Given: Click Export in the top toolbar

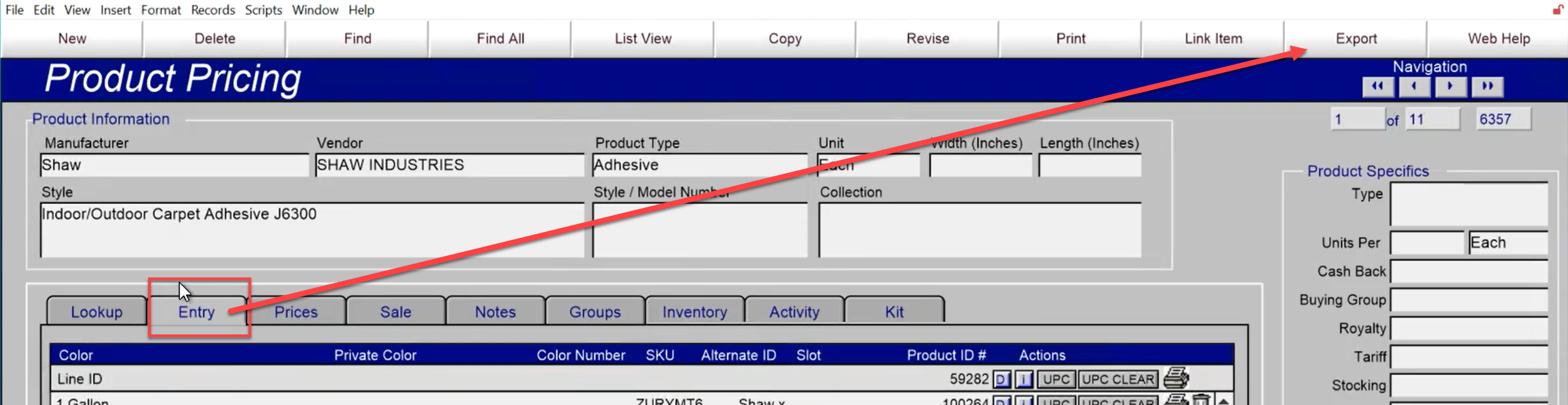Looking at the screenshot, I should [x=1355, y=39].
